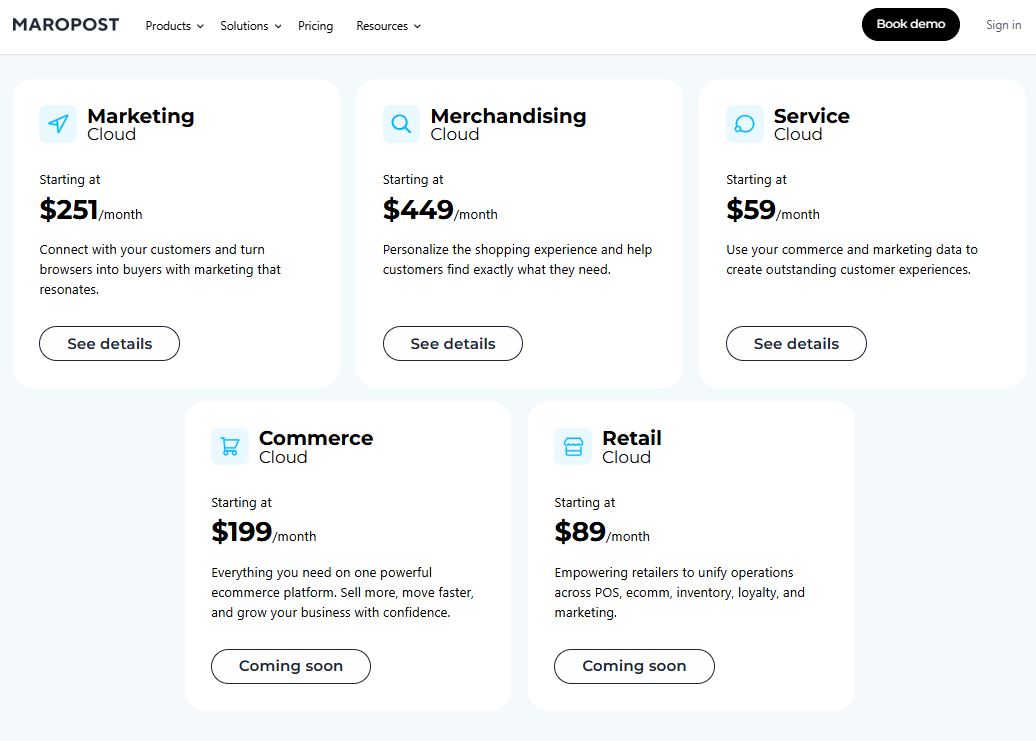Image resolution: width=1036 pixels, height=741 pixels.
Task: See details for Marketing Cloud
Action: pos(110,343)
